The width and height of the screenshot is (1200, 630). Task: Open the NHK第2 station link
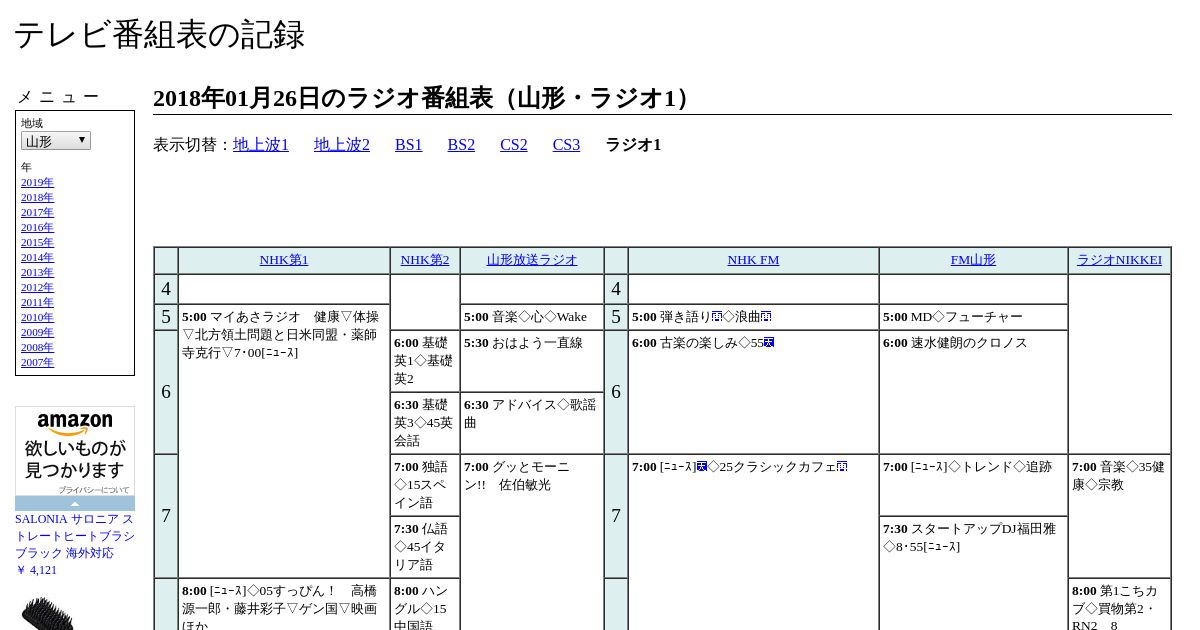point(425,260)
